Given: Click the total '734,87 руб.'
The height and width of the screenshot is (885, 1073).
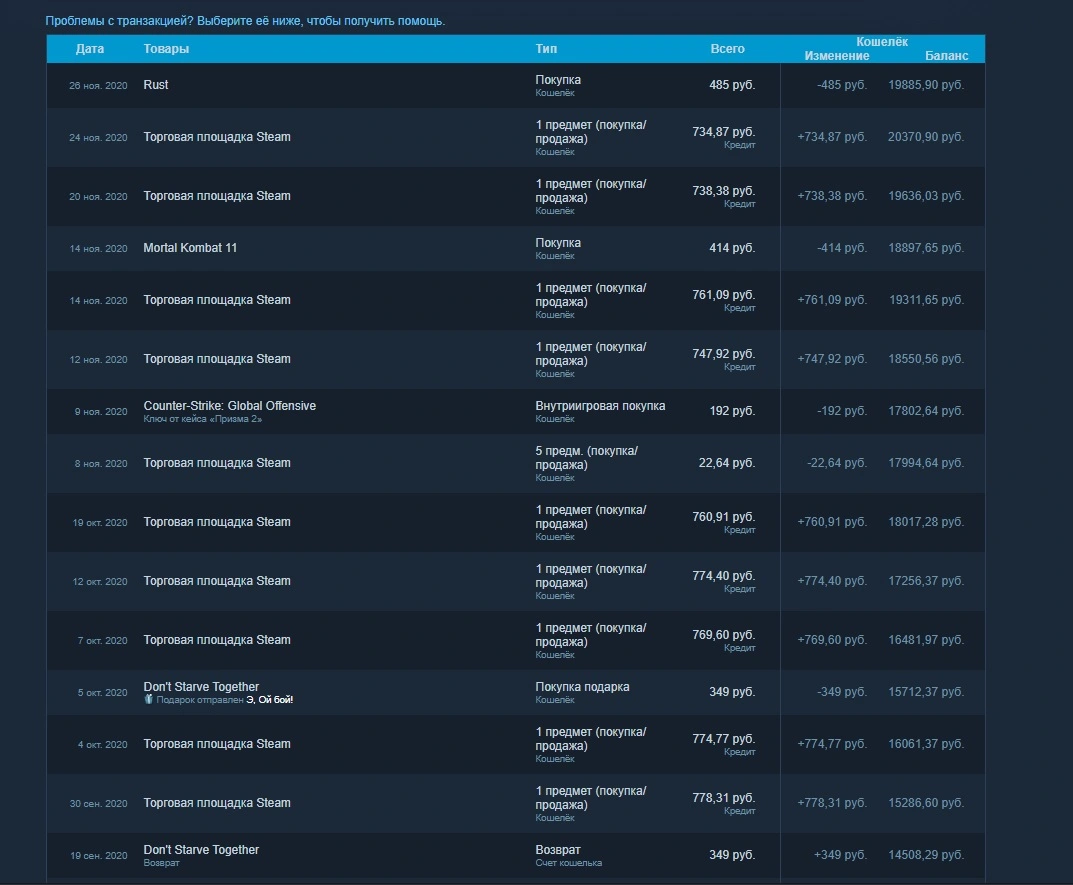Looking at the screenshot, I should [x=723, y=131].
